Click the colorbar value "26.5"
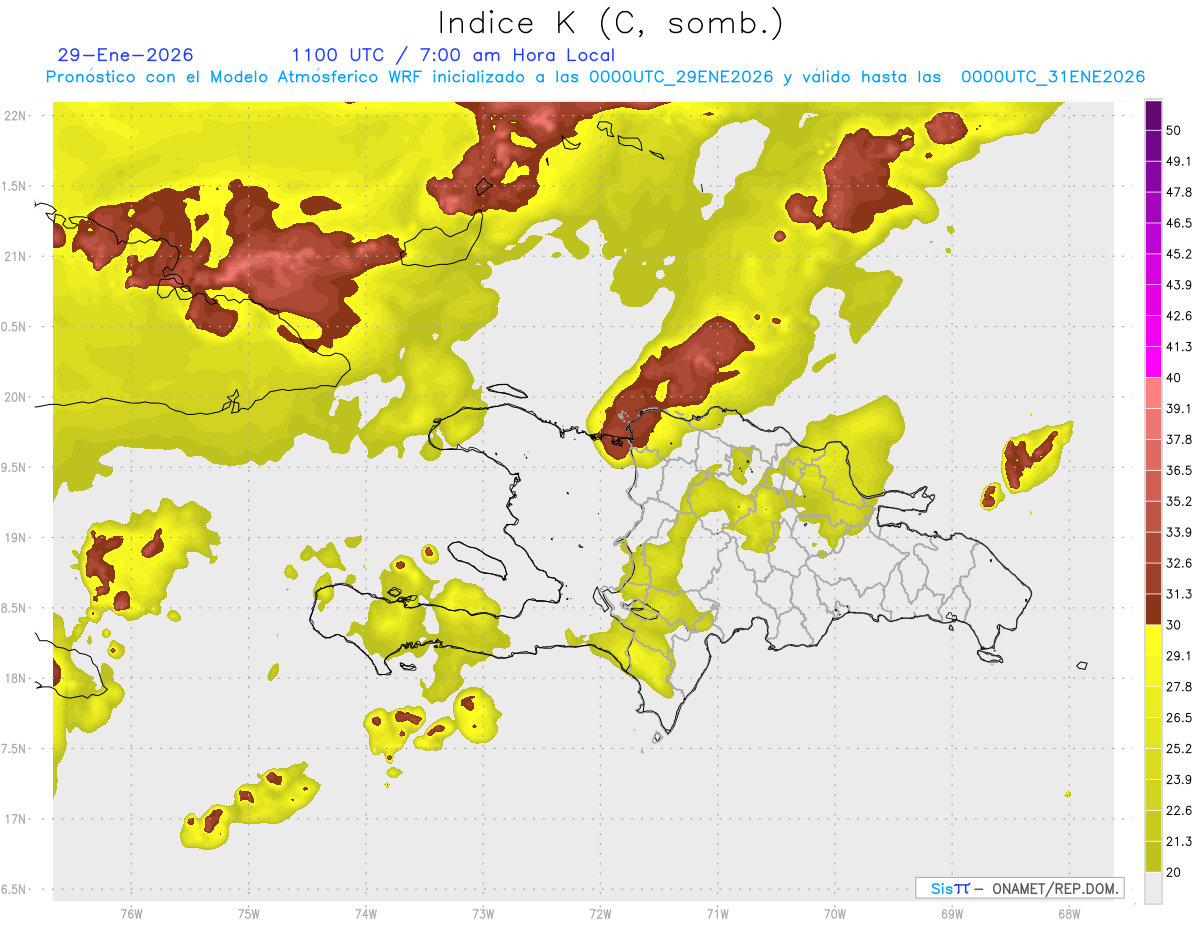The image size is (1200, 927). pyautogui.click(x=1179, y=718)
